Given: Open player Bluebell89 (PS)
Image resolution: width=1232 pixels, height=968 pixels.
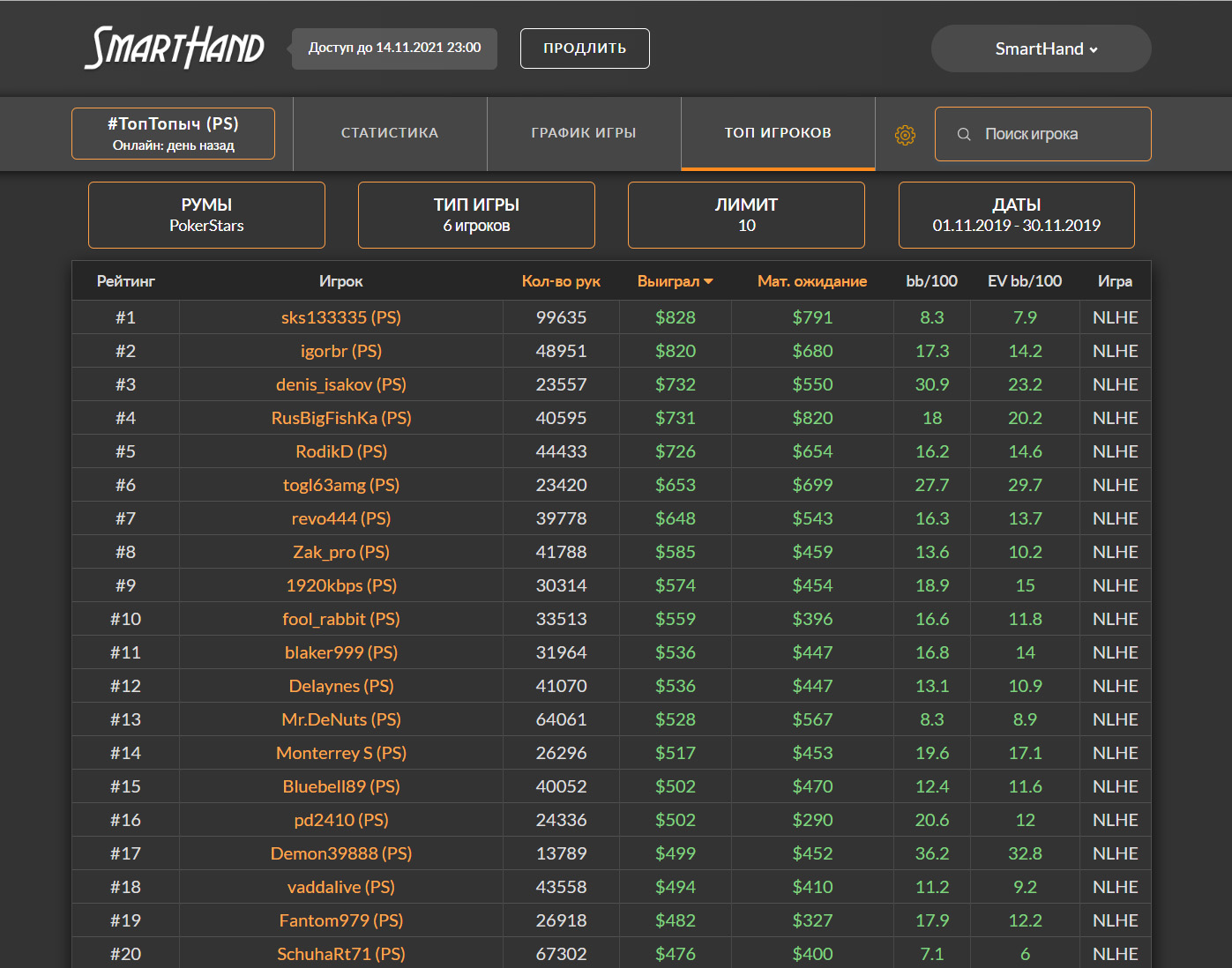Looking at the screenshot, I should click(x=341, y=786).
